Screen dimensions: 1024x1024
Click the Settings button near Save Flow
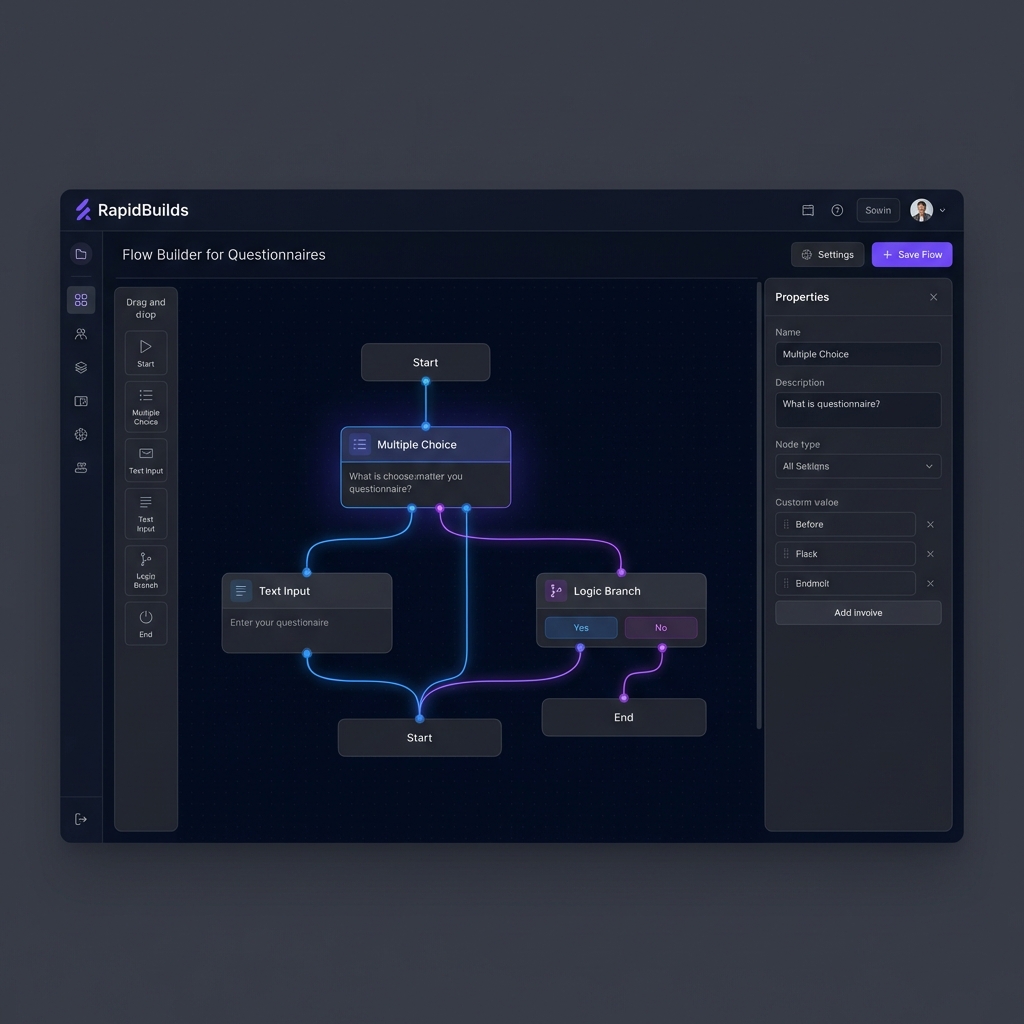[x=827, y=254]
